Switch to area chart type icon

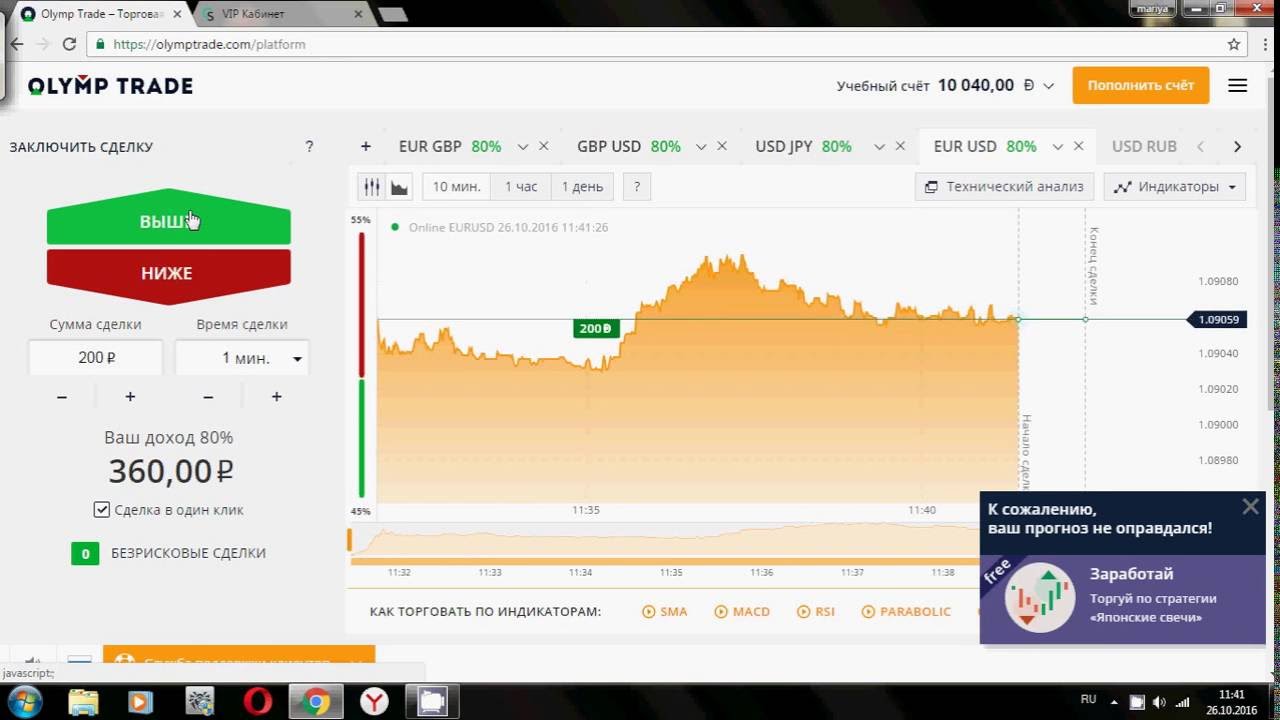click(x=399, y=187)
